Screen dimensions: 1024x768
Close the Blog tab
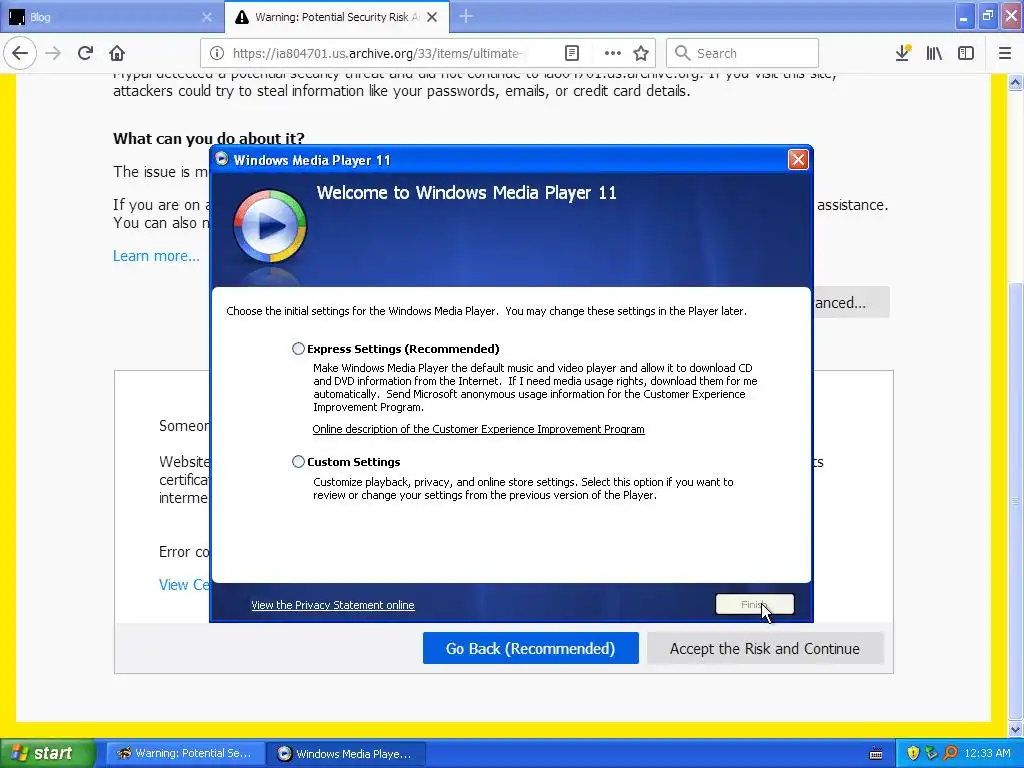tap(207, 17)
